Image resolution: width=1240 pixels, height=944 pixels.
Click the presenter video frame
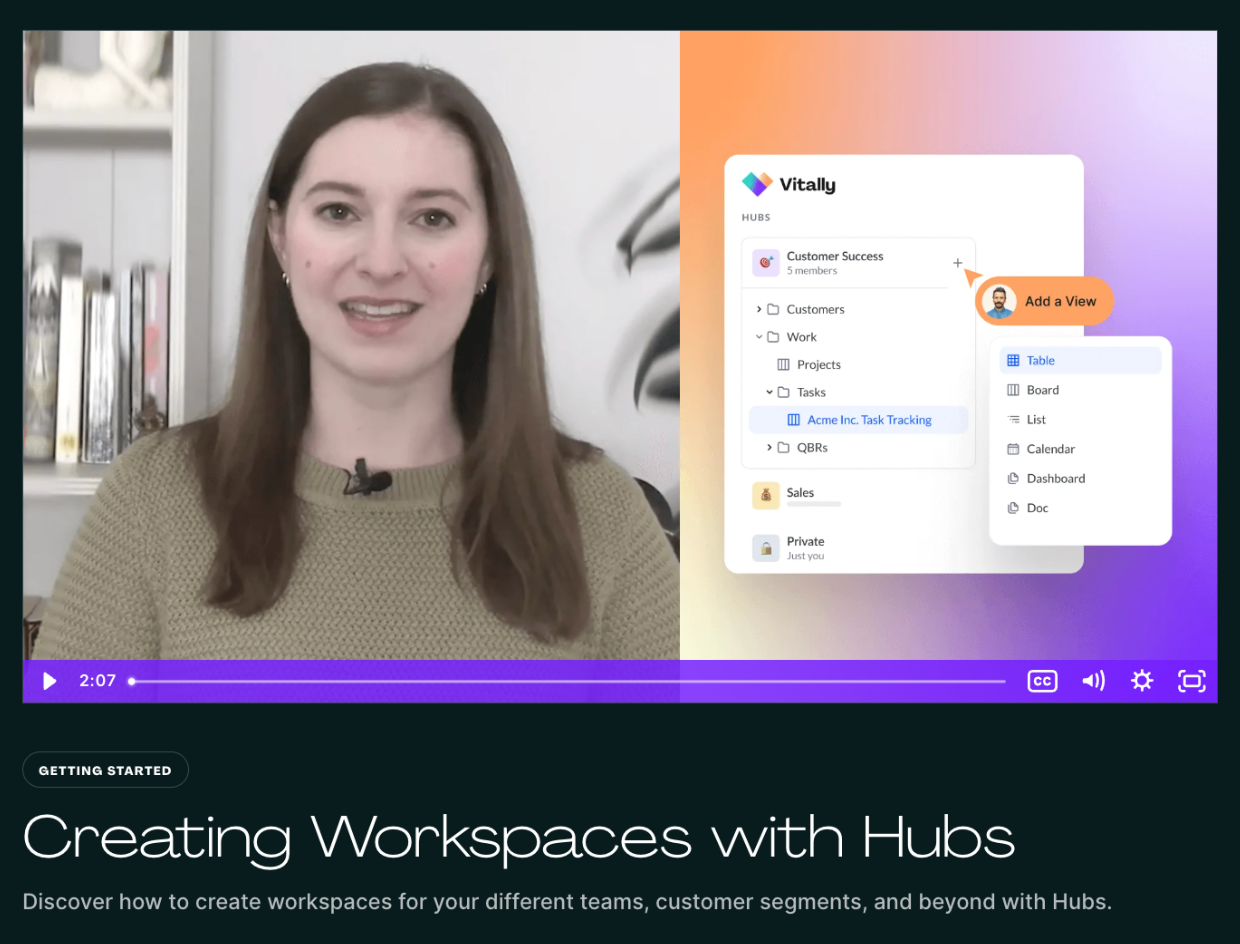(x=351, y=345)
